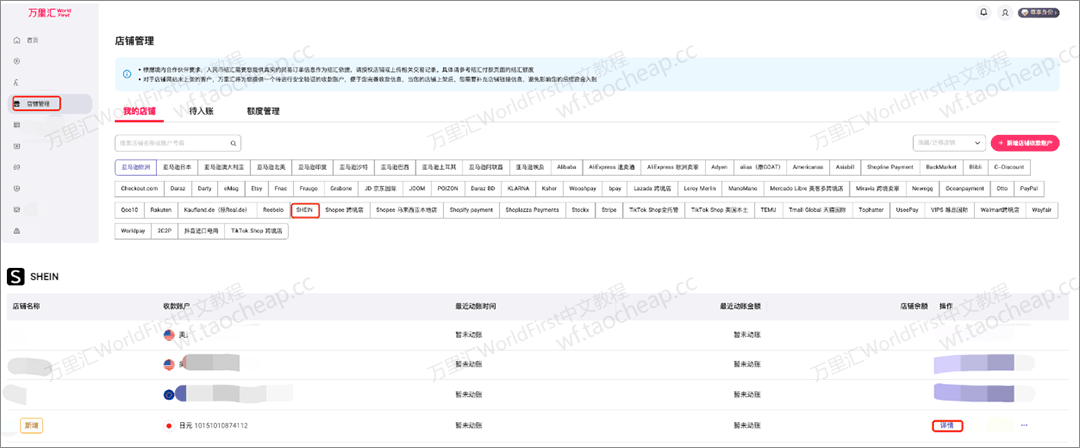Open 详情 for the 日元 account row

(946, 425)
